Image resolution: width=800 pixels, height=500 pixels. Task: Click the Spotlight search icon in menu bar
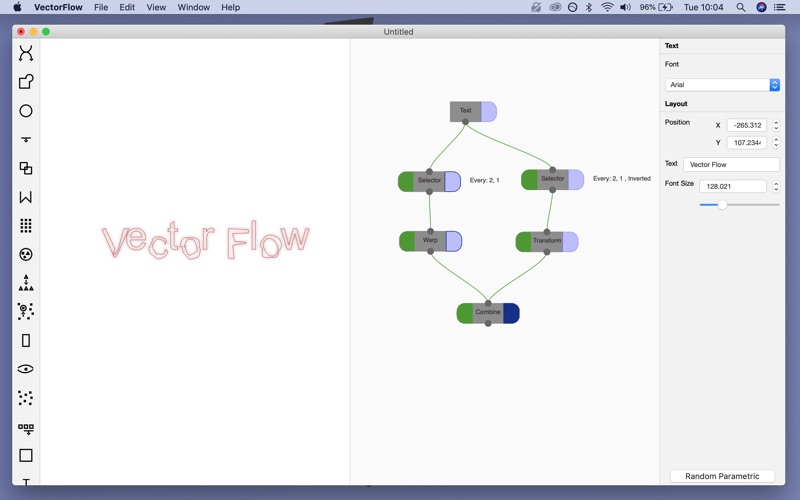741,7
